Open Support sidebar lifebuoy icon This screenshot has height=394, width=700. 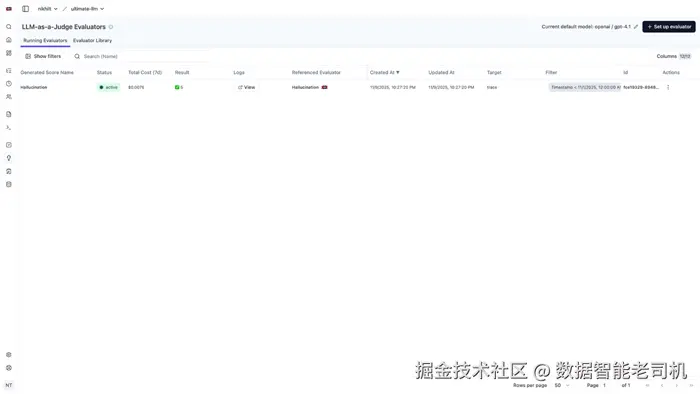pos(8,368)
